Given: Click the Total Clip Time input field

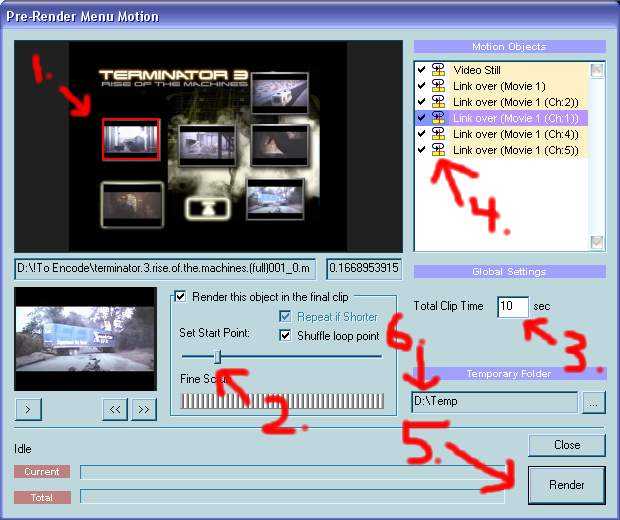Looking at the screenshot, I should tap(513, 306).
